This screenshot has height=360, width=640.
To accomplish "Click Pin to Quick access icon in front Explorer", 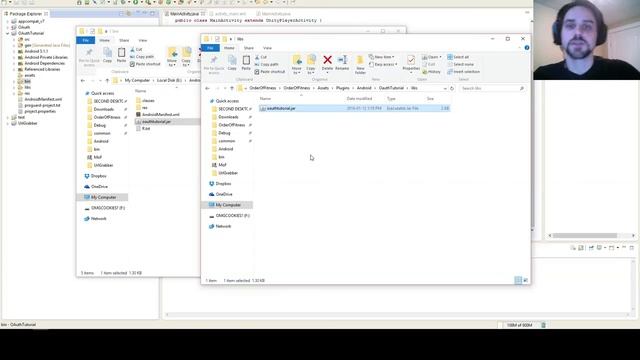I will [x=214, y=60].
